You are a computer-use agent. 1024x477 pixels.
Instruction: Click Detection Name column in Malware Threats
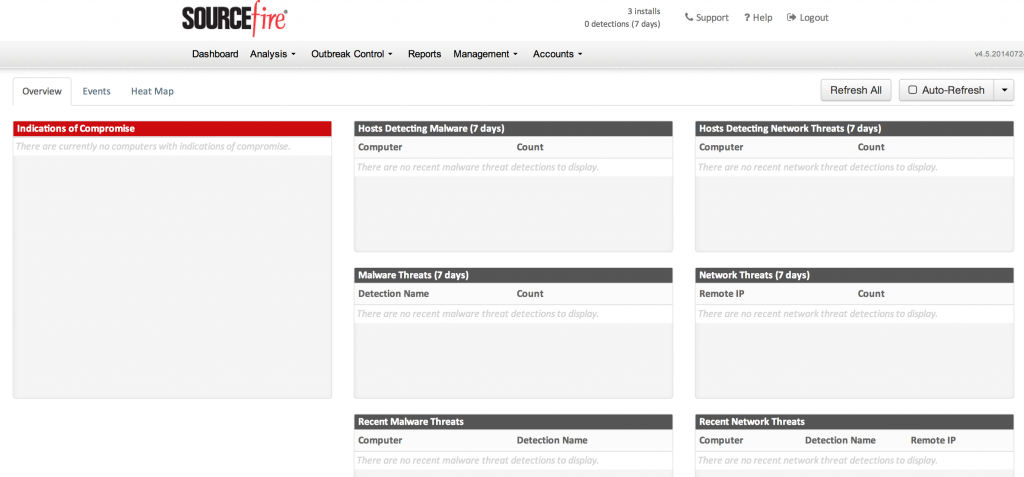393,294
